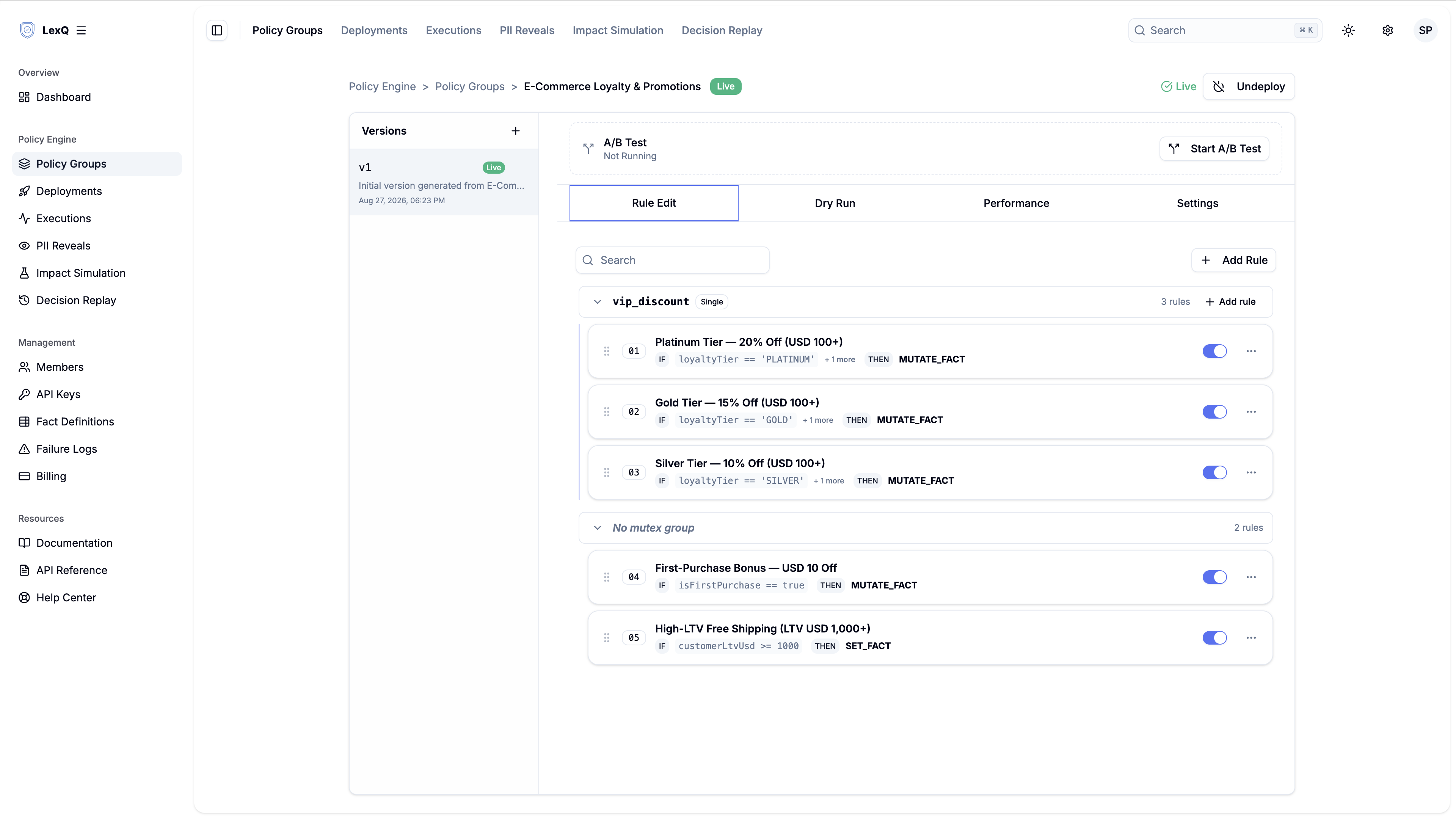
Task: Click the Undeploy button
Action: click(x=1249, y=86)
